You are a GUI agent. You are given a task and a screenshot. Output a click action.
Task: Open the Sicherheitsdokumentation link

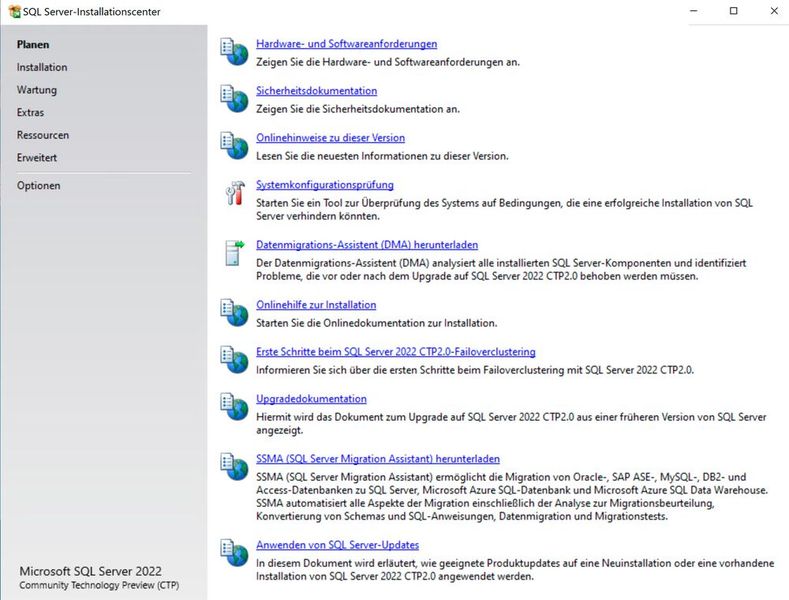(317, 91)
